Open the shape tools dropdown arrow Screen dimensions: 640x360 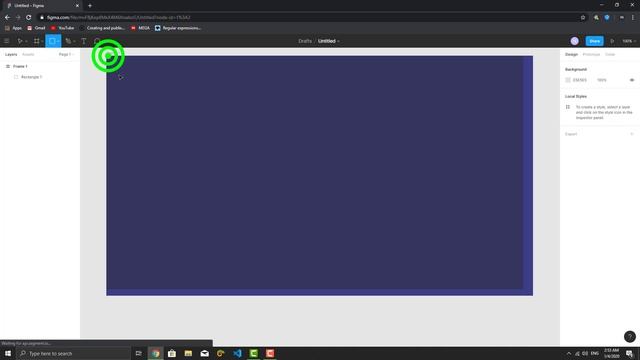tap(58, 41)
